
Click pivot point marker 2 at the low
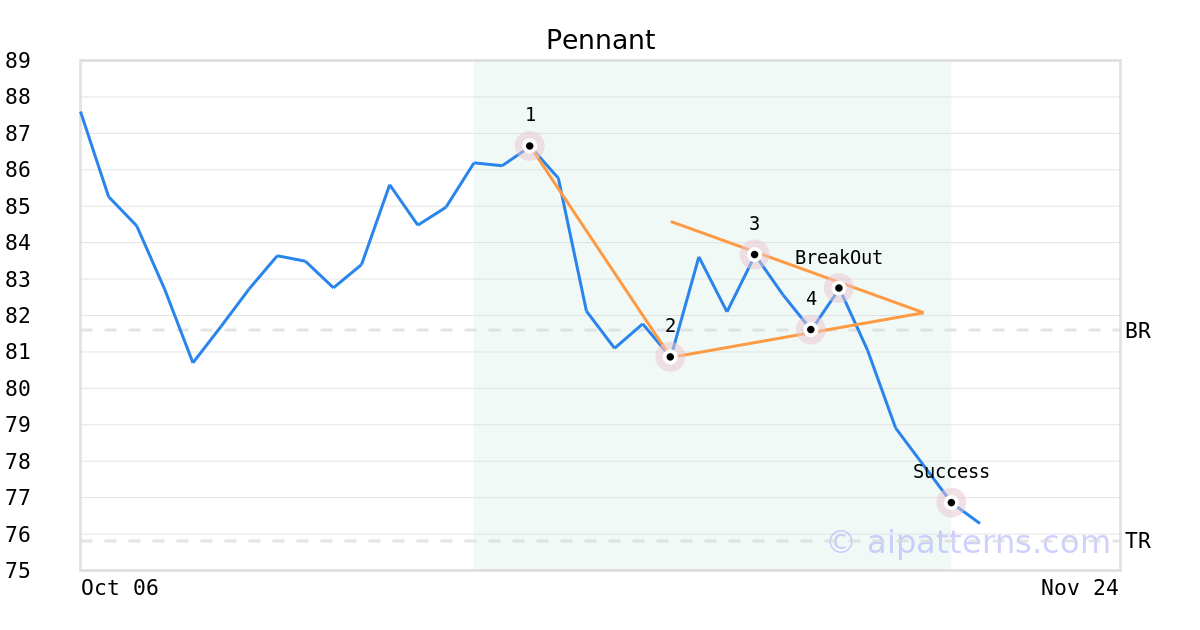coord(670,357)
